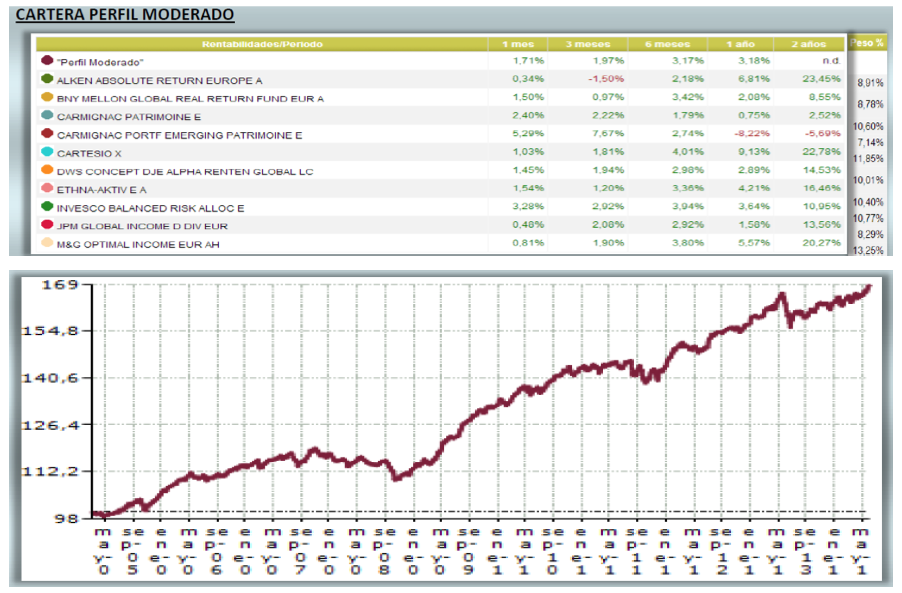Click the "Peso %" column header
The image size is (902, 593).
tap(866, 43)
